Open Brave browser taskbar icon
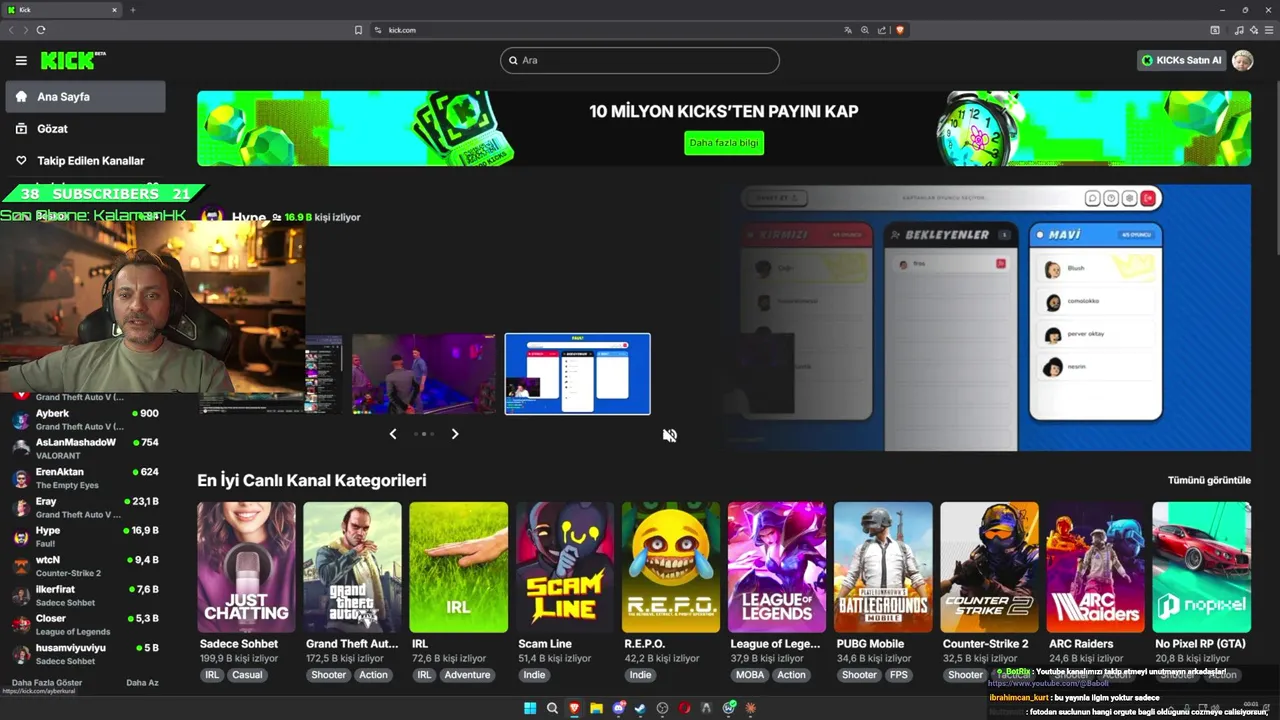1280x720 pixels. point(574,708)
